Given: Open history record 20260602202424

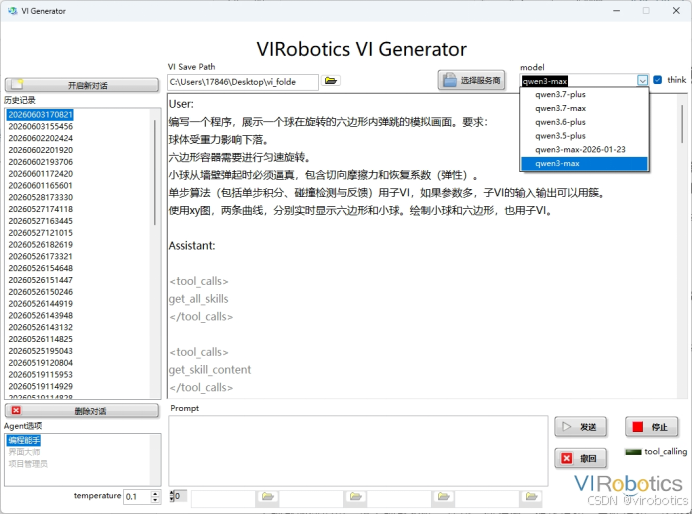Looking at the screenshot, I should click(x=41, y=138).
